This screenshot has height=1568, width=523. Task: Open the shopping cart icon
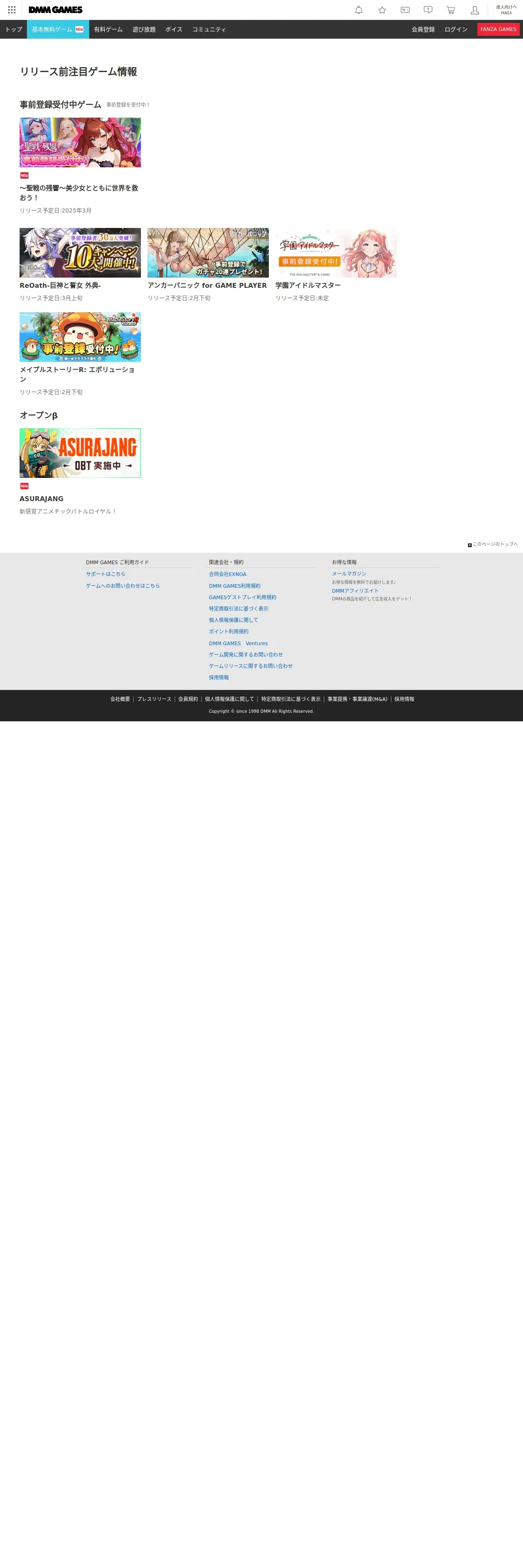pos(450,10)
